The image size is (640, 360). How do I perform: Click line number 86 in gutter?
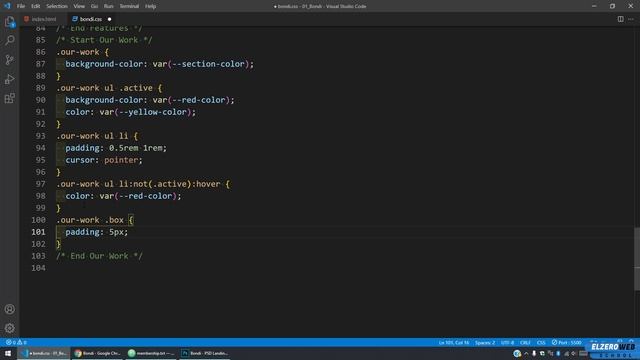40,52
